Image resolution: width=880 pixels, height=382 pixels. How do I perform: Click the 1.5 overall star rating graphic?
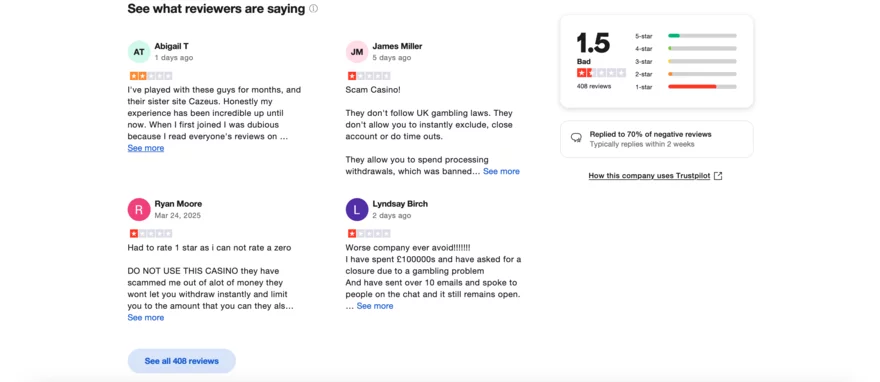click(601, 73)
